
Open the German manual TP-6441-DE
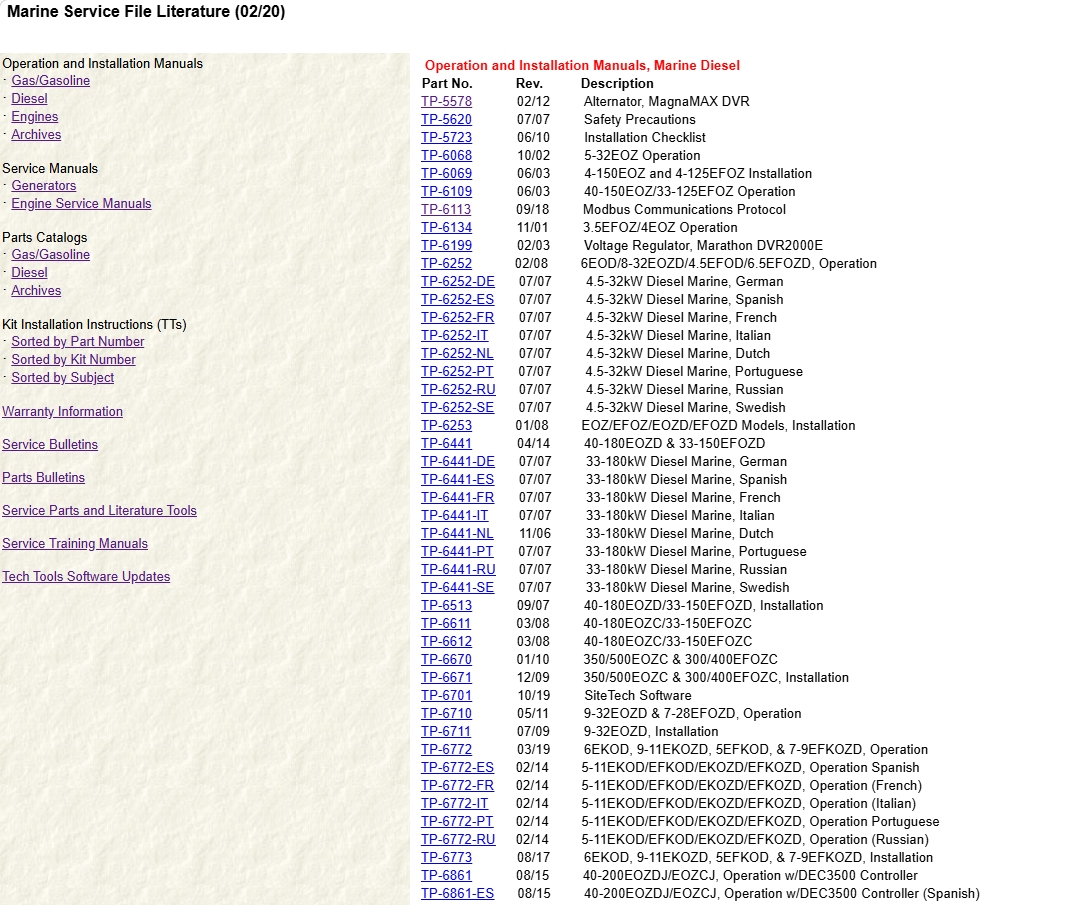click(458, 462)
